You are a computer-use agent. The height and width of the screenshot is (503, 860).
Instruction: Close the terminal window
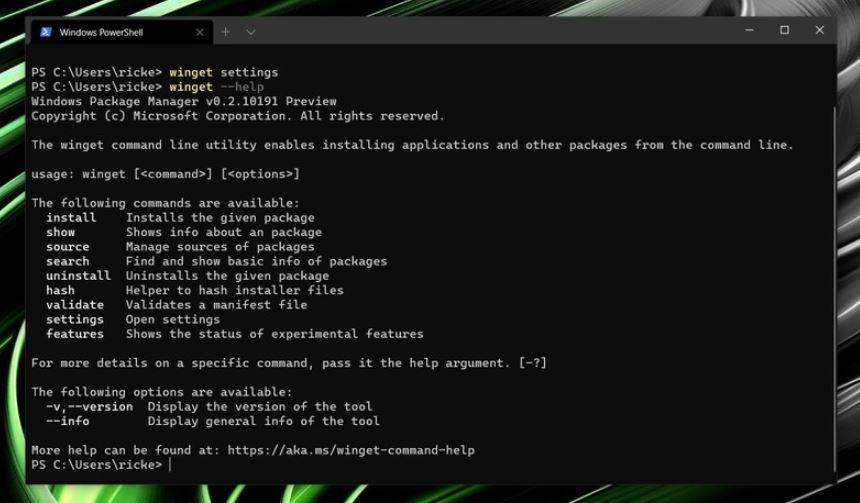point(819,30)
